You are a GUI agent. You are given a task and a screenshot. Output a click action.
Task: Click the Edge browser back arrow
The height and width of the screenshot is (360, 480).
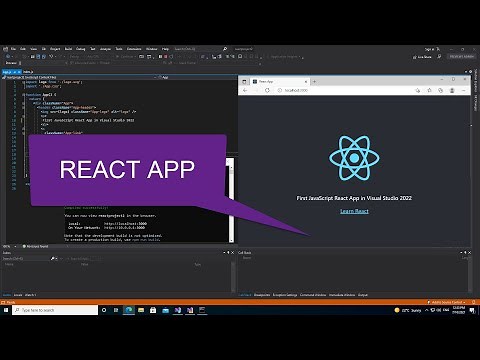coord(245,90)
